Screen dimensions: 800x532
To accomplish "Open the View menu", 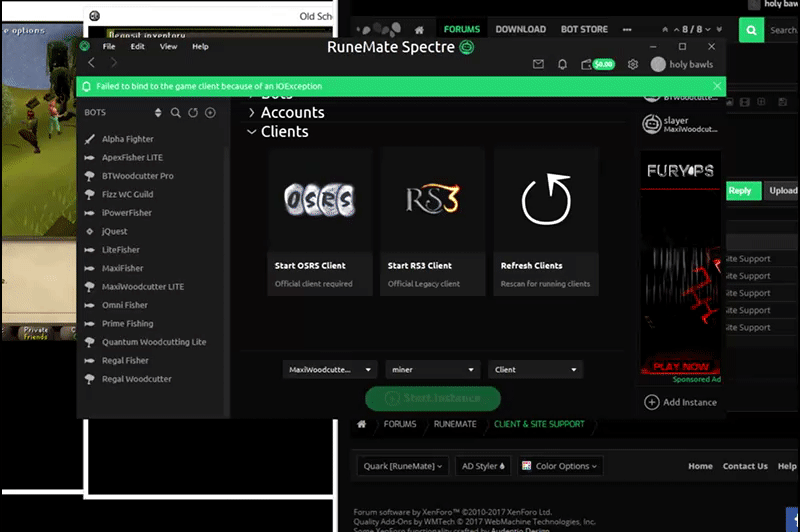I will pos(168,46).
